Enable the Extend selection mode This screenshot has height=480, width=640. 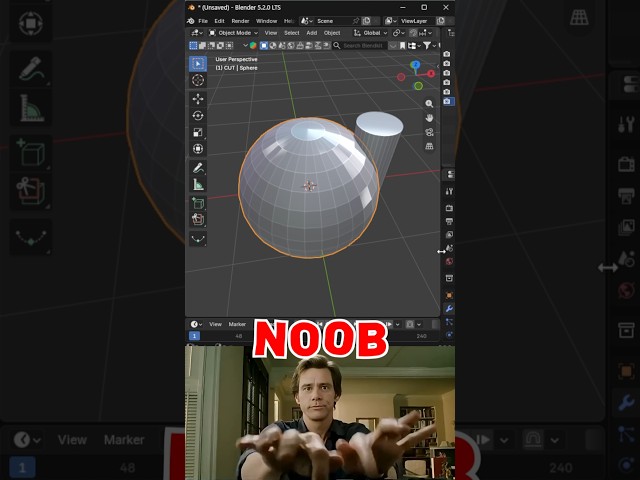tap(202, 45)
